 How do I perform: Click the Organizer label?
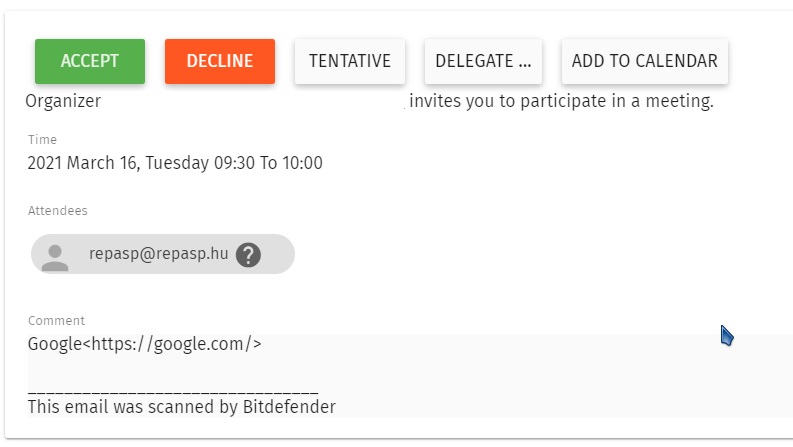[62, 101]
